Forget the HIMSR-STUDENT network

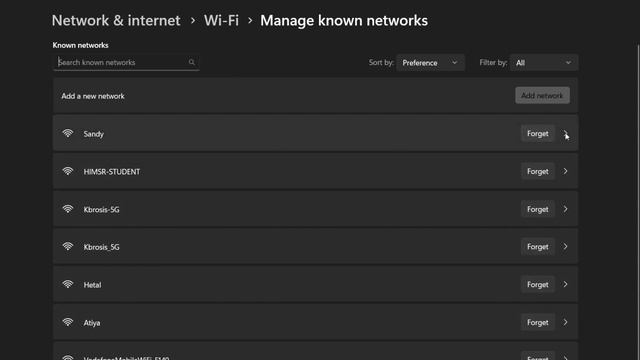point(538,171)
